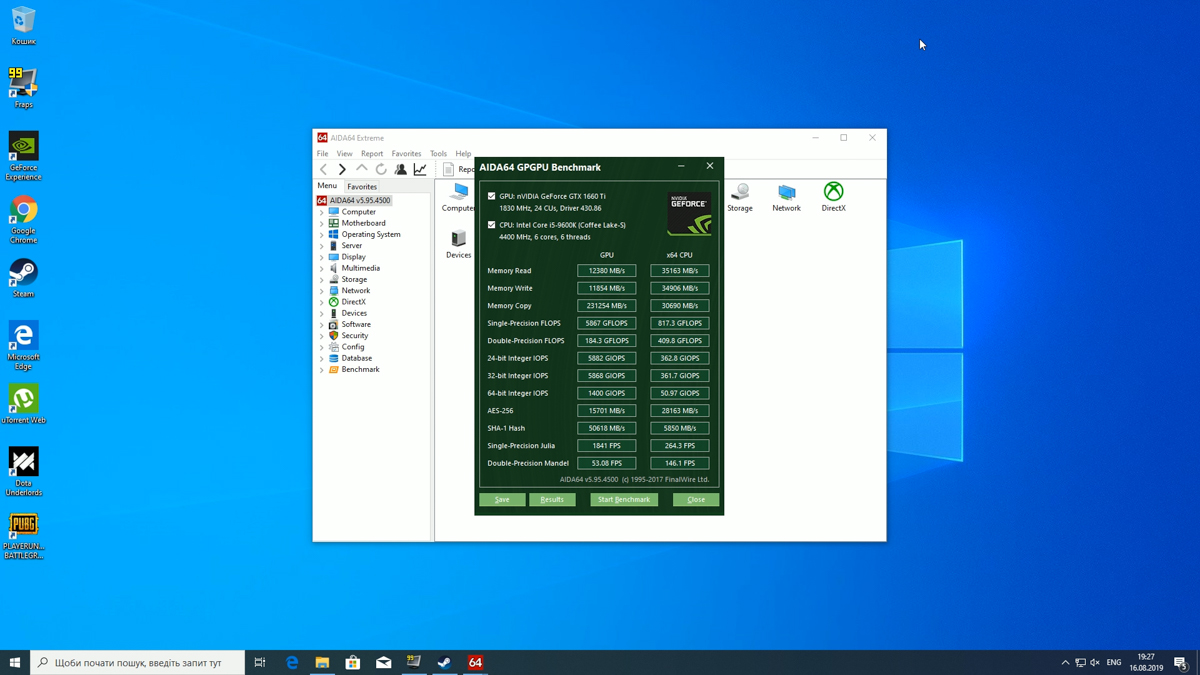This screenshot has width=1200, height=675.
Task: Click the Fraps taskbar icon
Action: (414, 662)
